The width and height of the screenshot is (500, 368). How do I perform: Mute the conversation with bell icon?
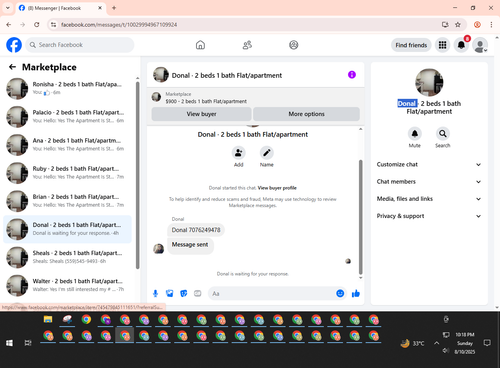click(x=415, y=134)
